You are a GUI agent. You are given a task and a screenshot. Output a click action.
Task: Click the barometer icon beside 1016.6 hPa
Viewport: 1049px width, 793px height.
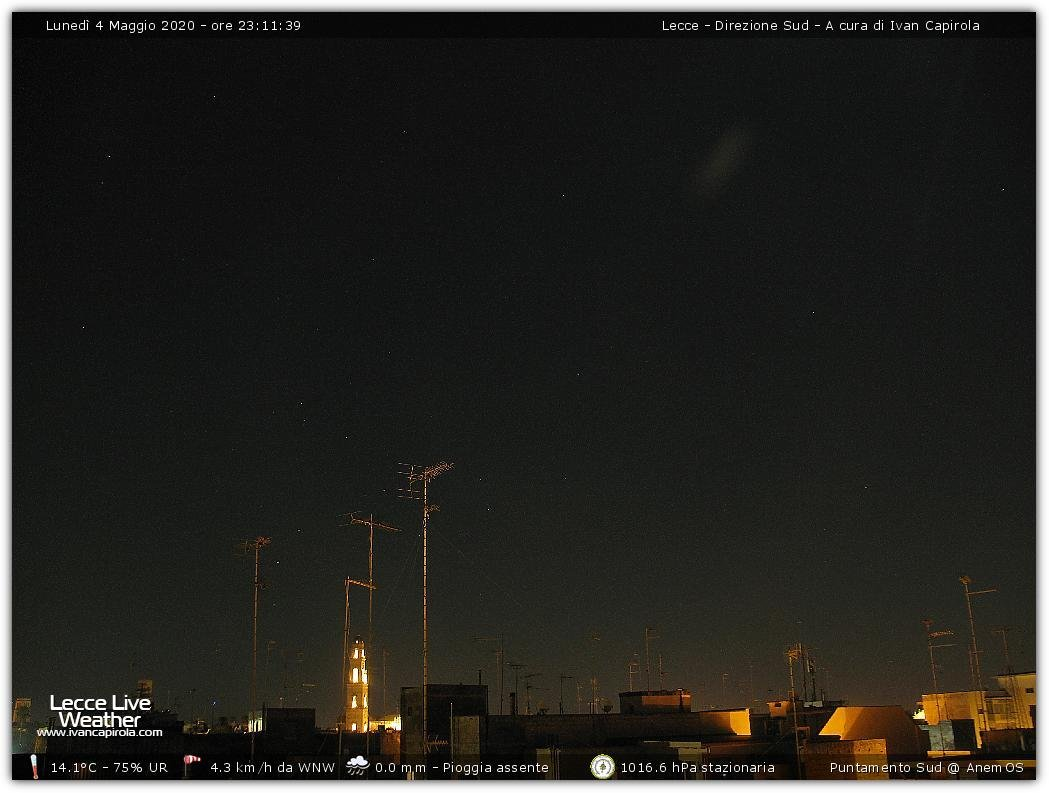point(602,767)
